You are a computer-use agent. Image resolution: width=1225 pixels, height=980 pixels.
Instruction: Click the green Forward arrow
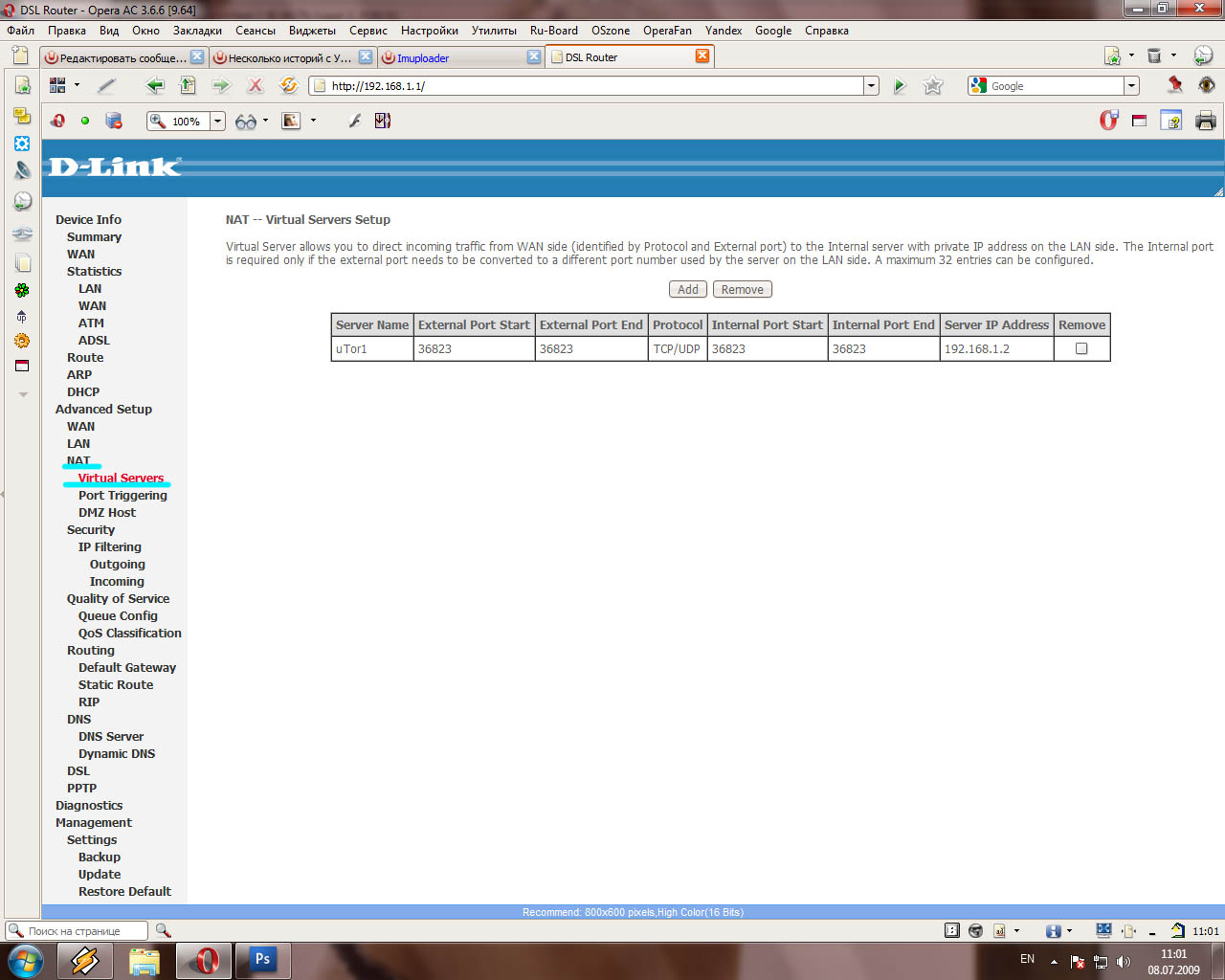pos(221,86)
